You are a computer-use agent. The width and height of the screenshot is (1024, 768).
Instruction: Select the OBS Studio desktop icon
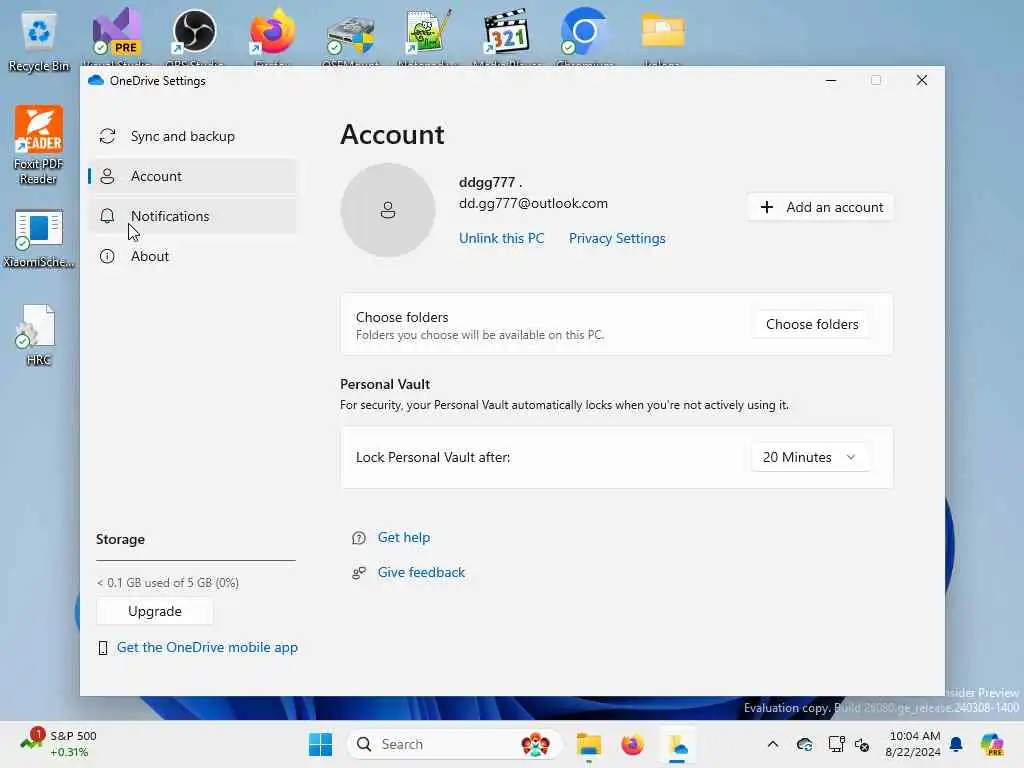pos(195,34)
